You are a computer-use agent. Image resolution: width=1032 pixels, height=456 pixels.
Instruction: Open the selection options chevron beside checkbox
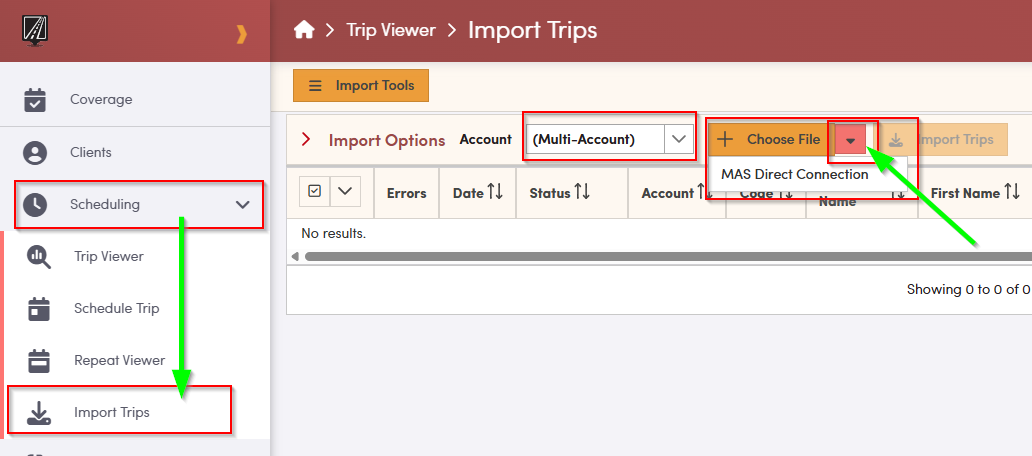pyautogui.click(x=345, y=191)
